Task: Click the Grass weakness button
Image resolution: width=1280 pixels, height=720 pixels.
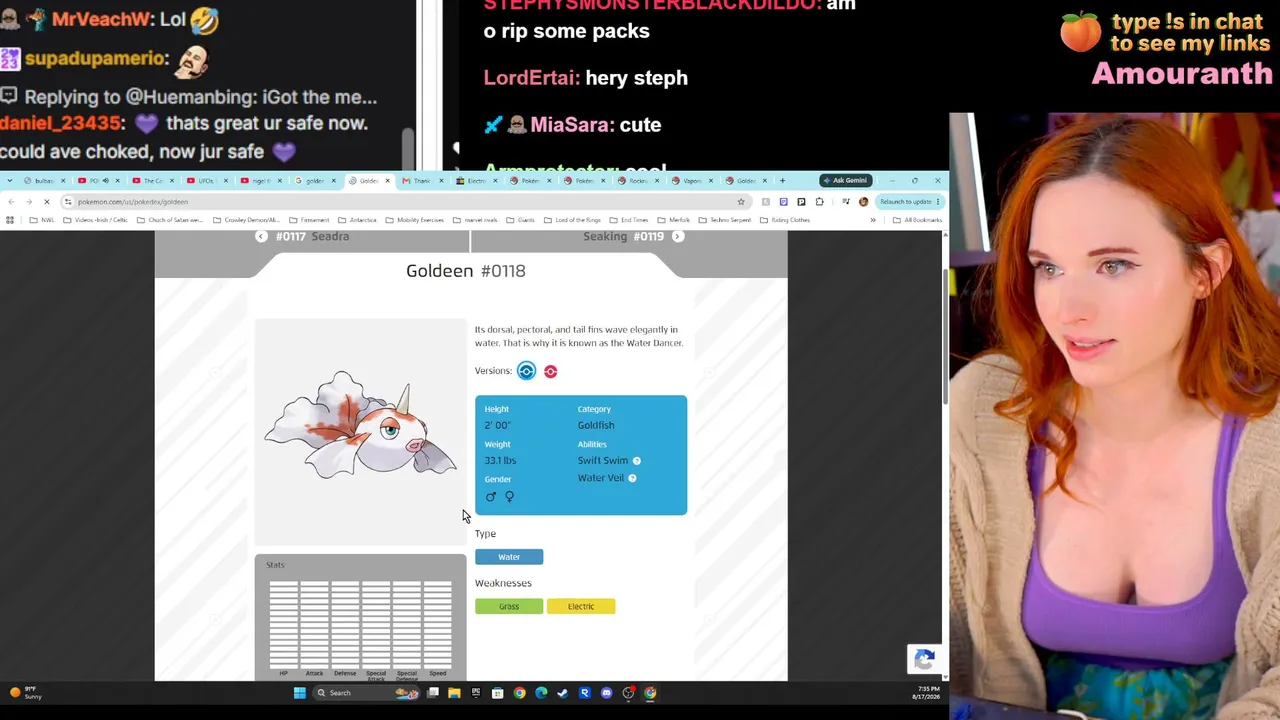Action: [x=509, y=606]
